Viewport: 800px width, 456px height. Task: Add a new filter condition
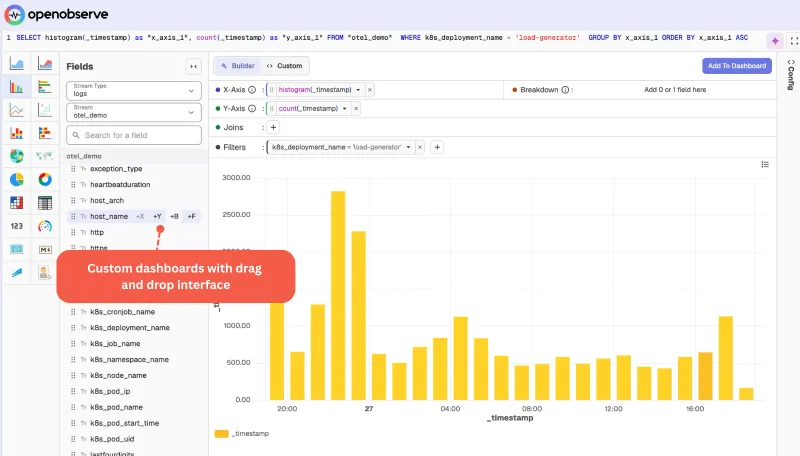click(437, 147)
